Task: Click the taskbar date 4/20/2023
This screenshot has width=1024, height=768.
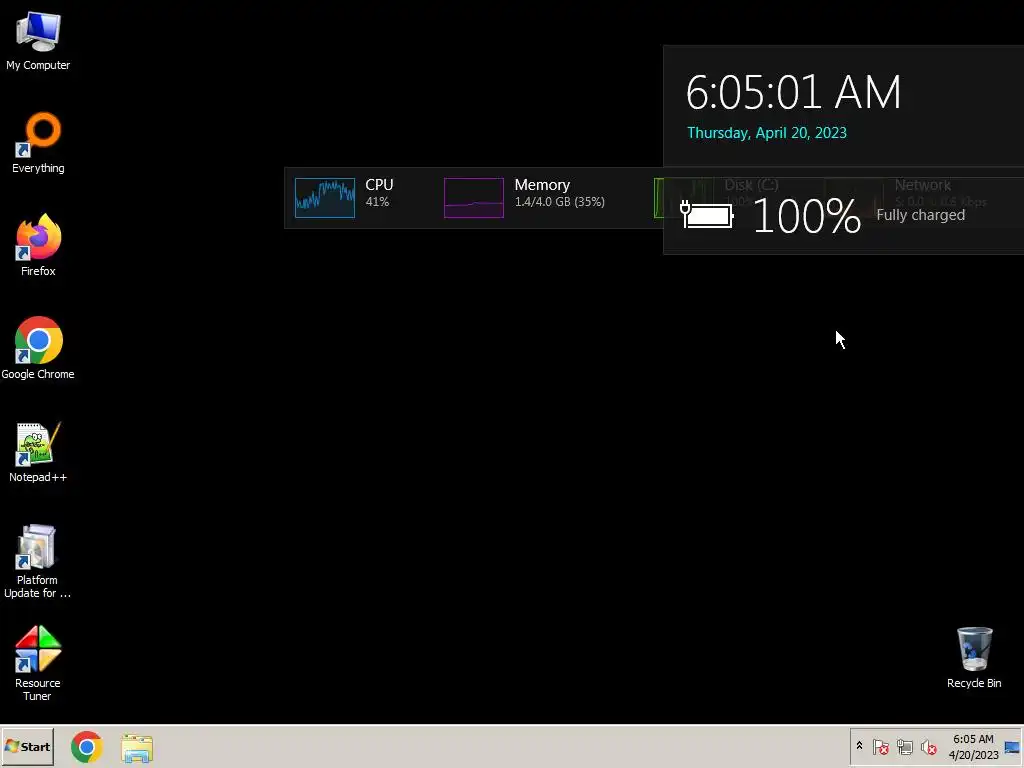Action: click(x=973, y=755)
